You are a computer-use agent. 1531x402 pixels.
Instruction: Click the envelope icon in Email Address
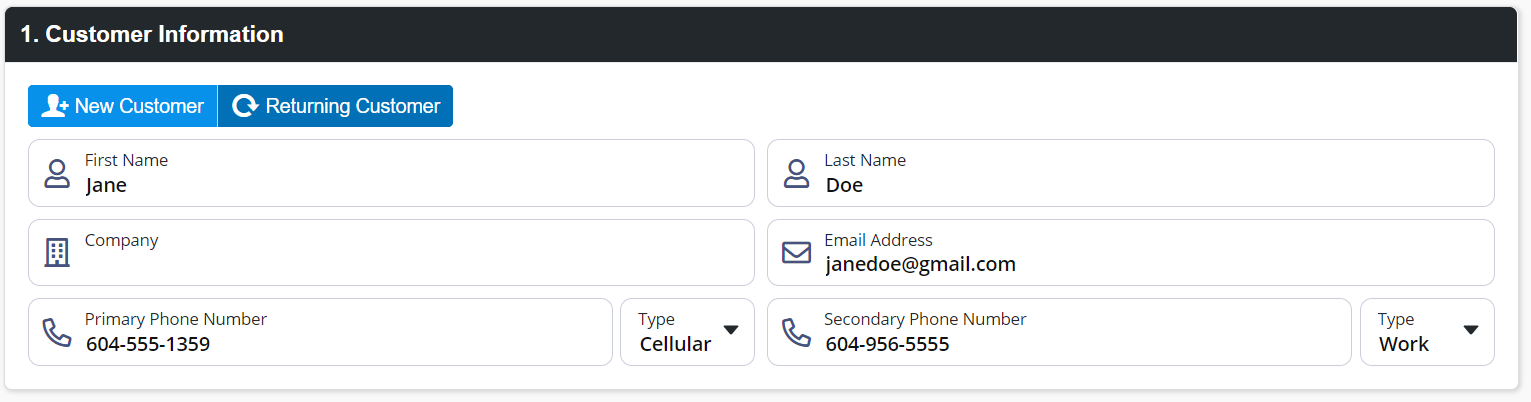coord(796,252)
